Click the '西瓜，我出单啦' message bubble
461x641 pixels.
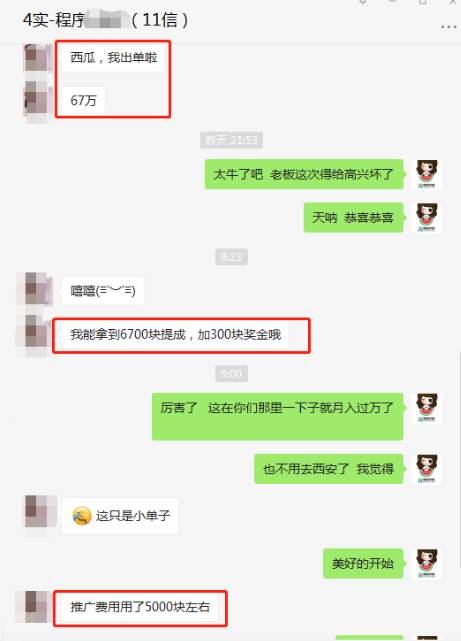point(114,58)
